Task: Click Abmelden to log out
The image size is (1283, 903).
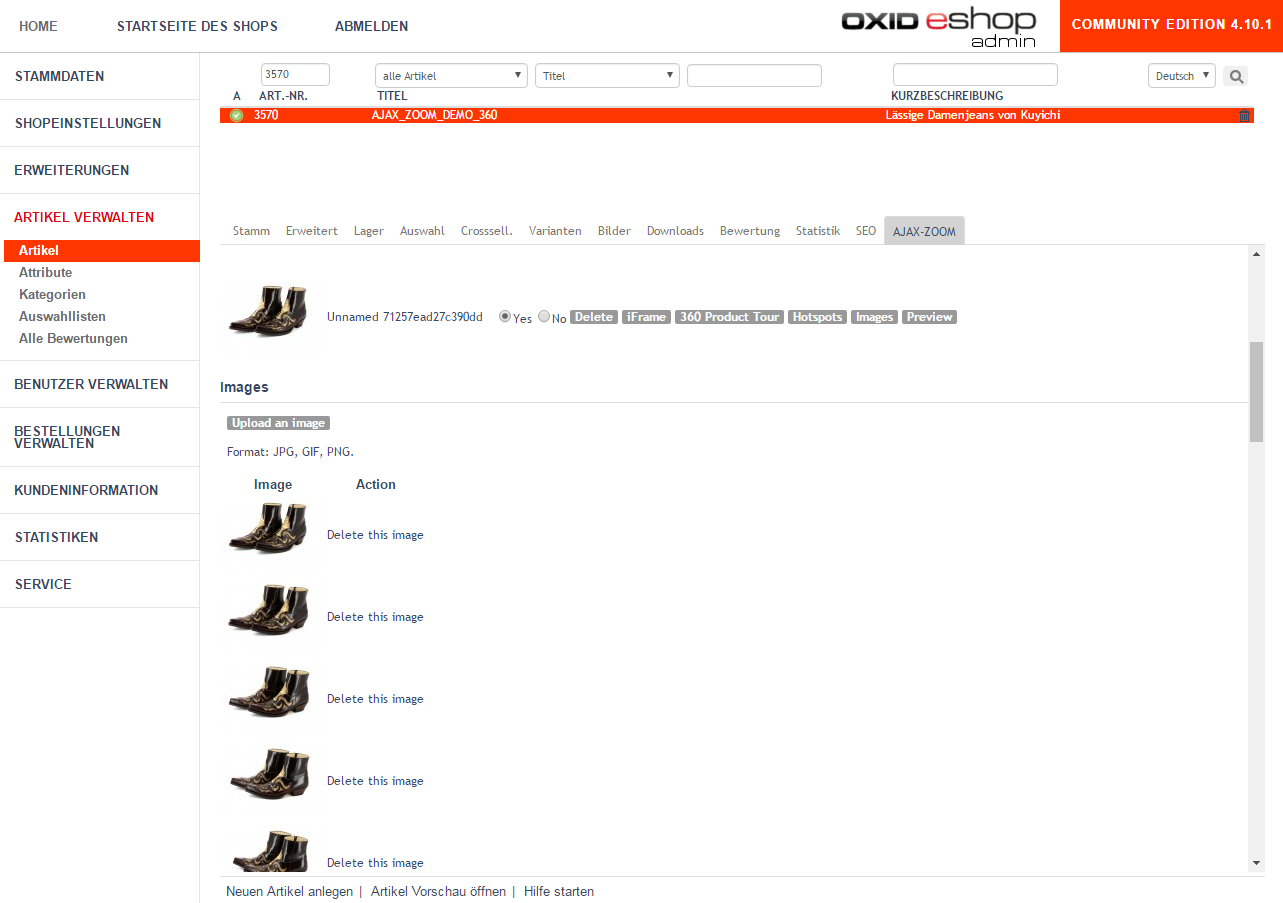Action: point(371,26)
